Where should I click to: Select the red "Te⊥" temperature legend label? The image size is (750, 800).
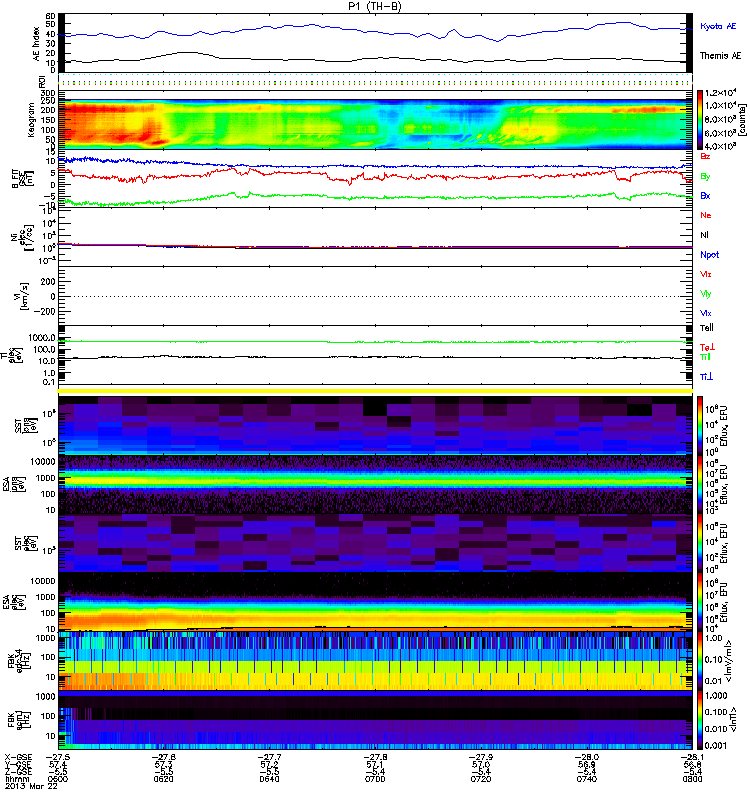pos(707,347)
